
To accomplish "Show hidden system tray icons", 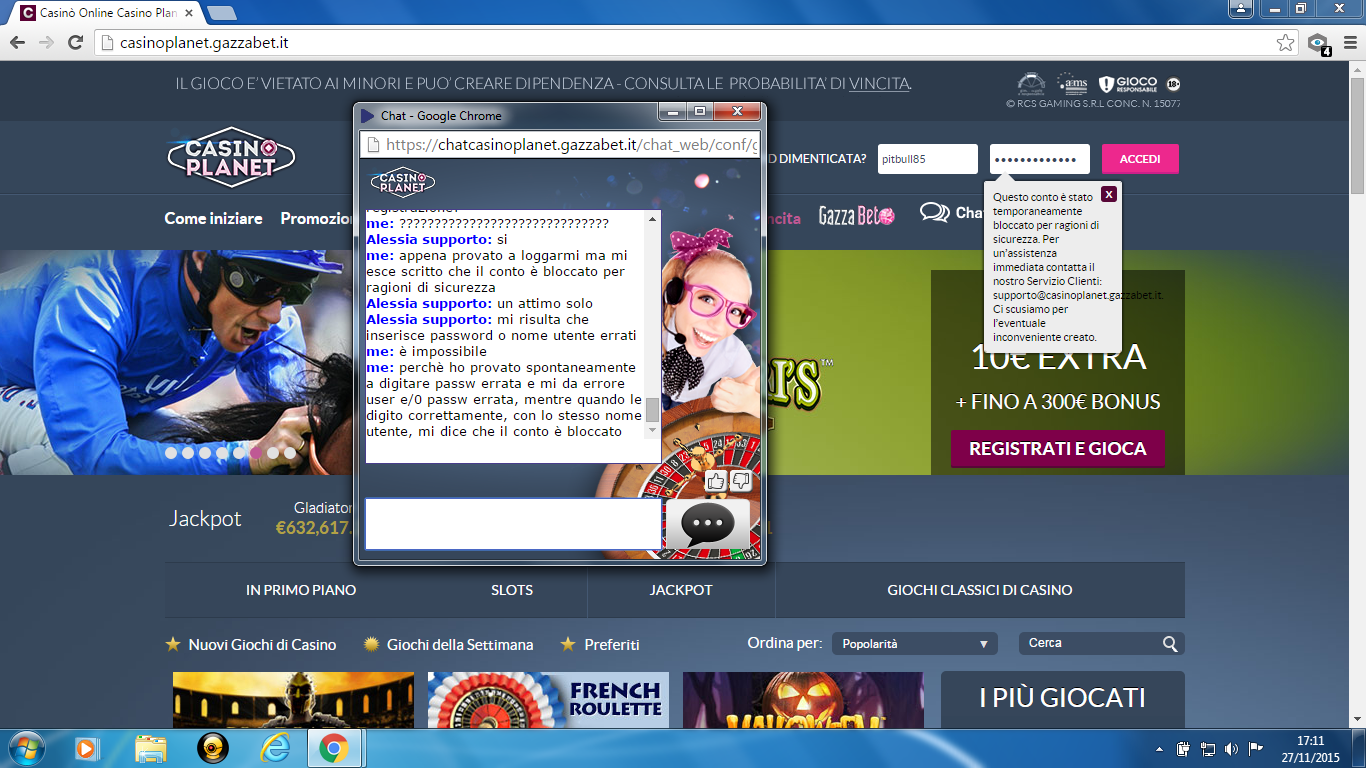I will [1160, 749].
